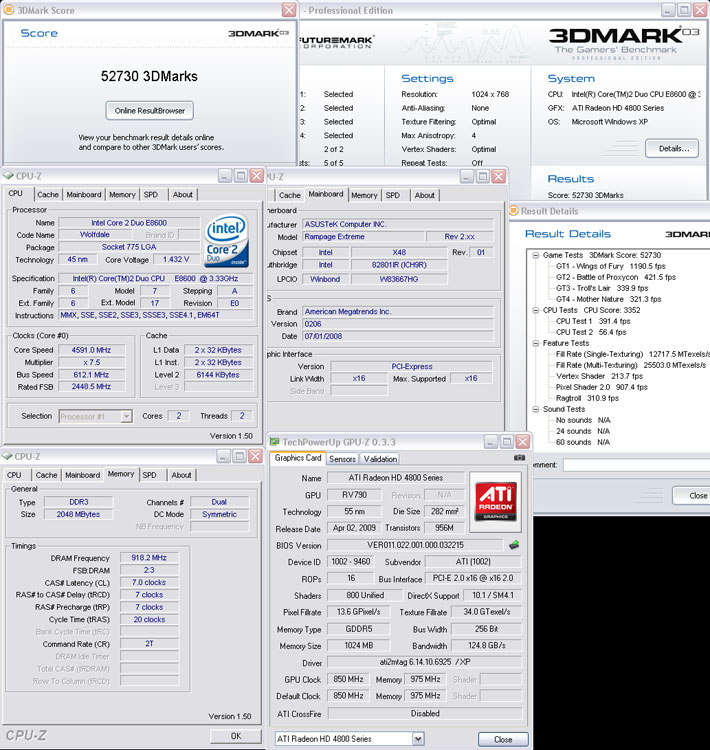Click the Intel Core 2 Duo logo
Screen dimensions: 710x750
click(227, 240)
